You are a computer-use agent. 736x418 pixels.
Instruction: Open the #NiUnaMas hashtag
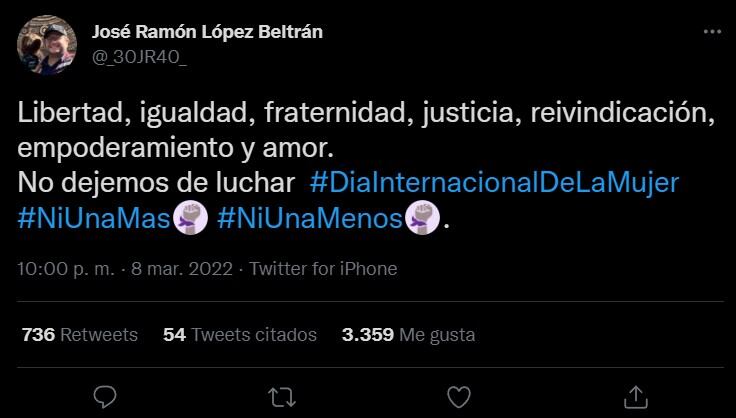95,219
